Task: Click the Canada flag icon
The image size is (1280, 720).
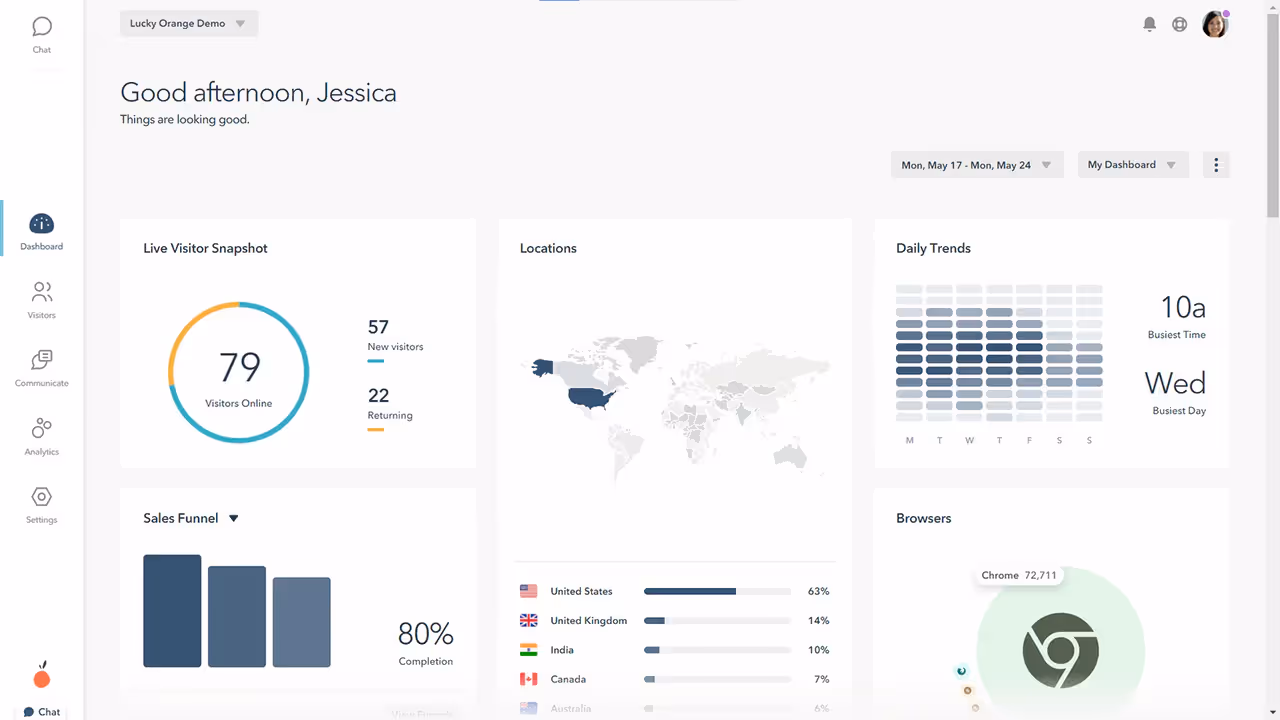Action: coord(529,679)
